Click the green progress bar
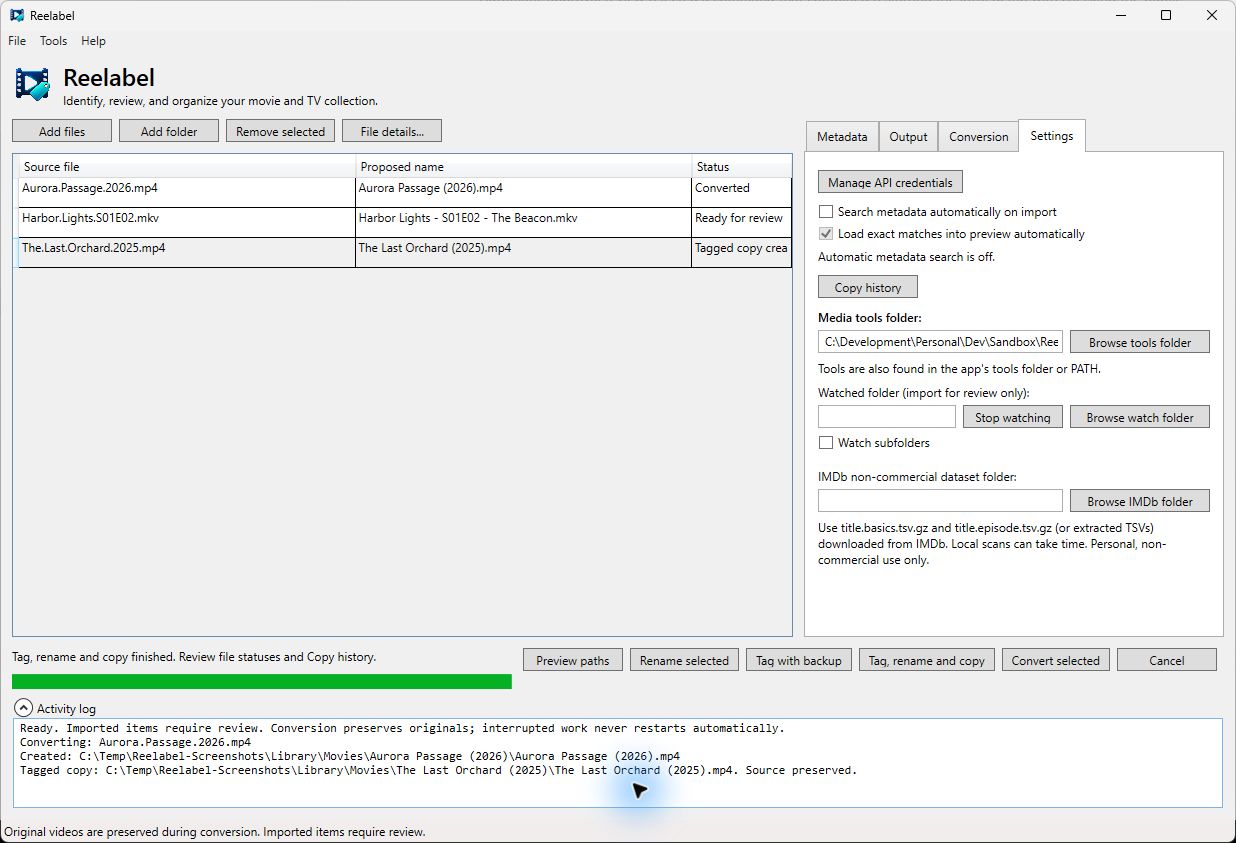Viewport: 1236px width, 843px height. pos(262,681)
